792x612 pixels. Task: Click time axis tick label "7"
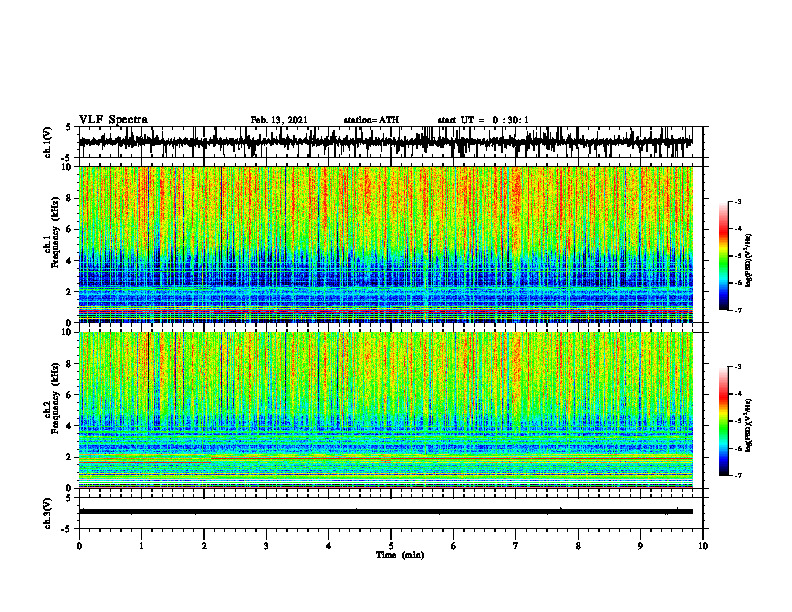click(516, 546)
